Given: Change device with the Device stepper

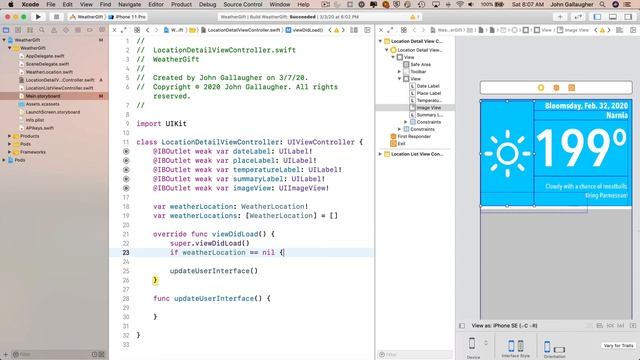Looking at the screenshot, I should [x=486, y=343].
